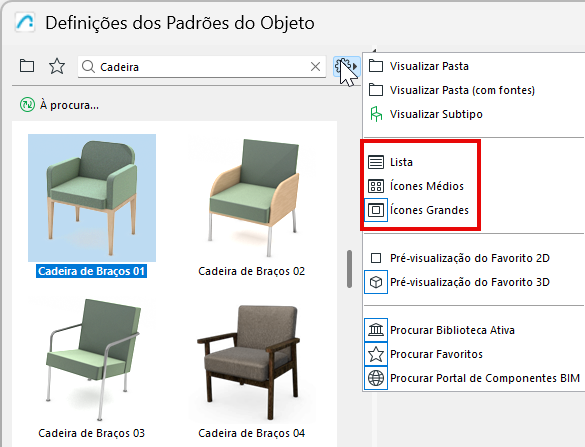Click the object list vertical scrollbar

coord(349,269)
